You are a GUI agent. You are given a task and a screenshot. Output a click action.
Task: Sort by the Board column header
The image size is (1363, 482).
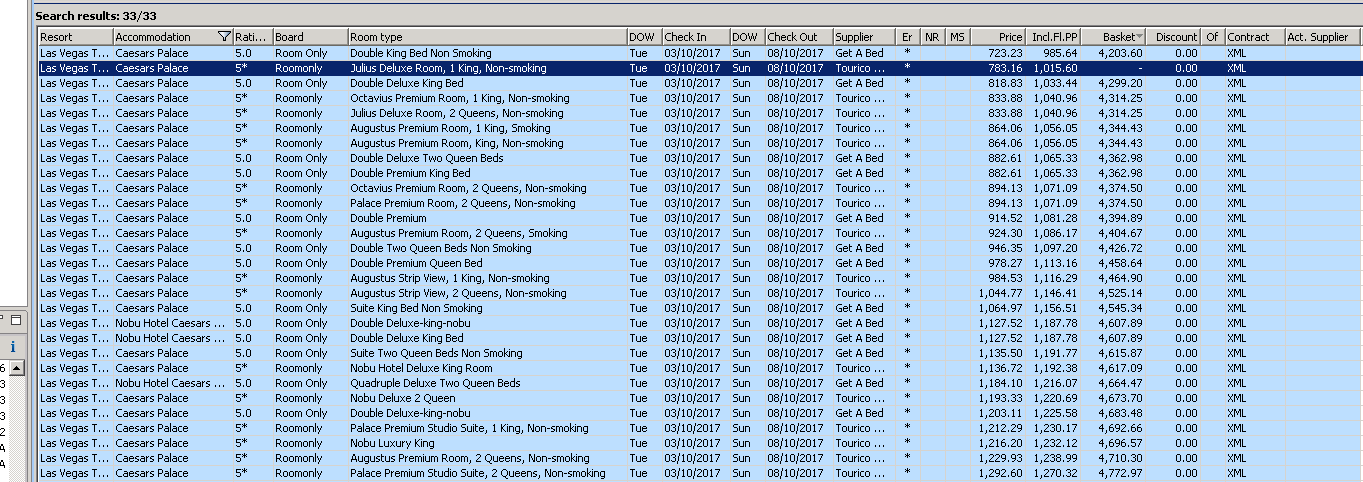[x=310, y=37]
